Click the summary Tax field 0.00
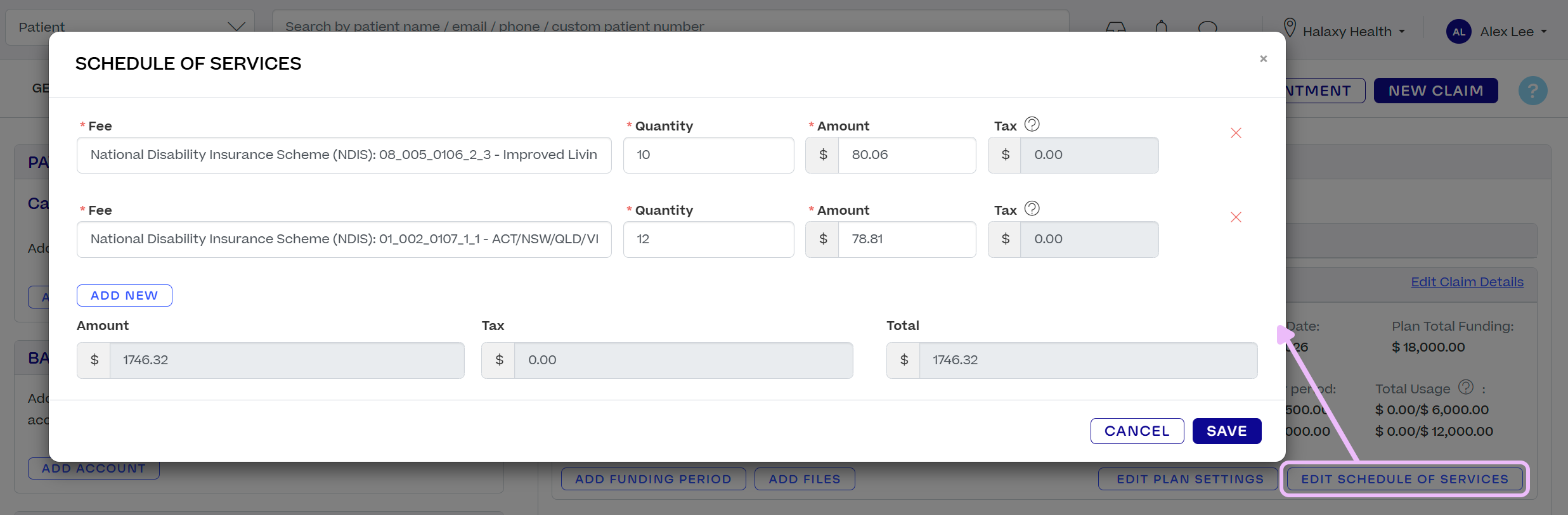The image size is (1568, 515). (684, 360)
